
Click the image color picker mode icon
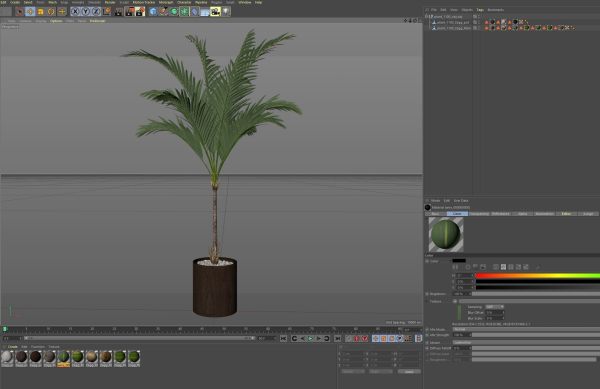(483, 267)
